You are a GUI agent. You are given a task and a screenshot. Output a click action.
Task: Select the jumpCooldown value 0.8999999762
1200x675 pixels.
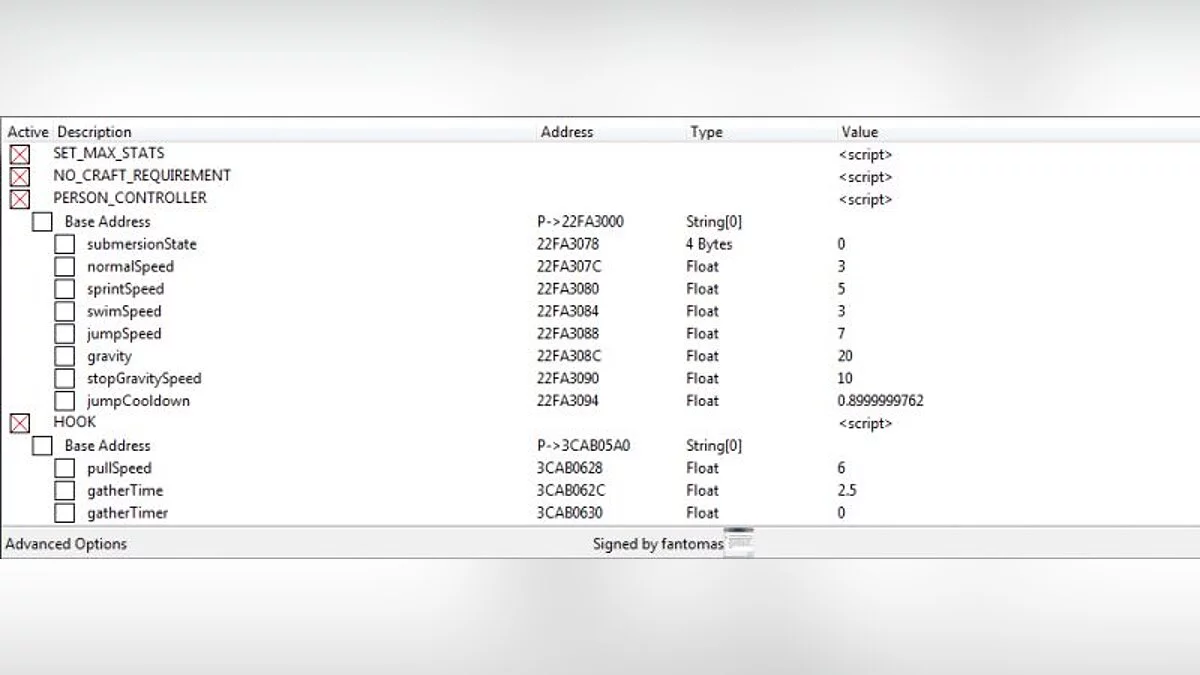point(880,401)
